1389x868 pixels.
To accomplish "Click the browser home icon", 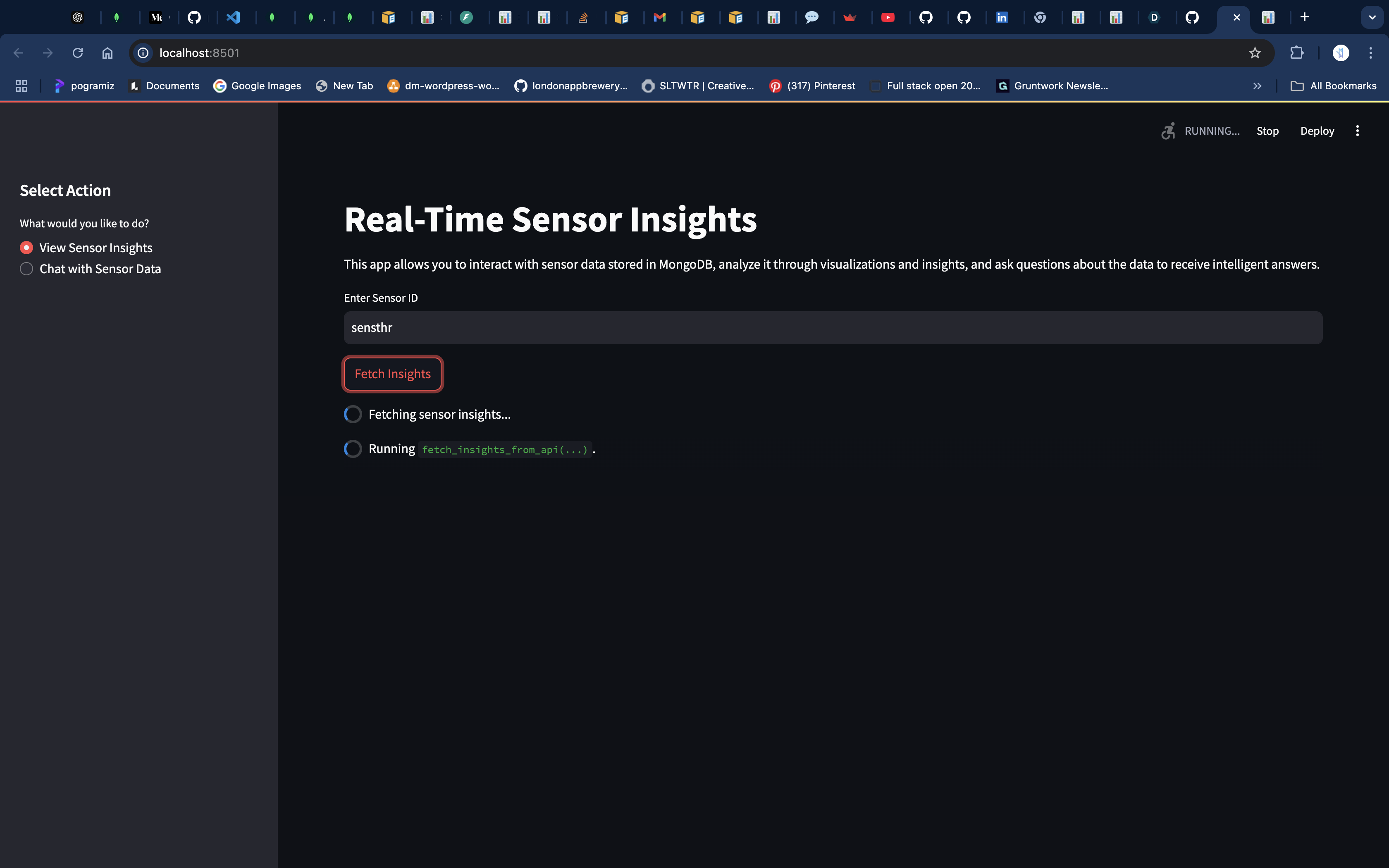I will click(107, 53).
